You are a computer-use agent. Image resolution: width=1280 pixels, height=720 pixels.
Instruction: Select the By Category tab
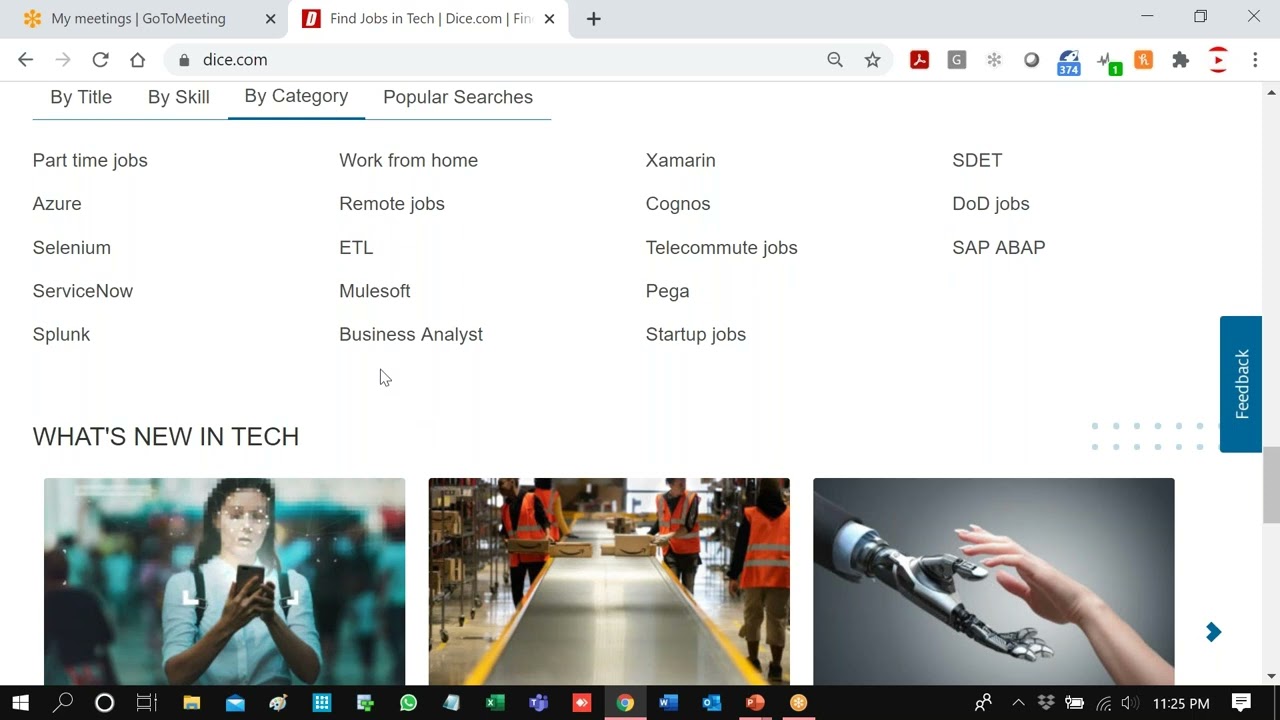296,96
